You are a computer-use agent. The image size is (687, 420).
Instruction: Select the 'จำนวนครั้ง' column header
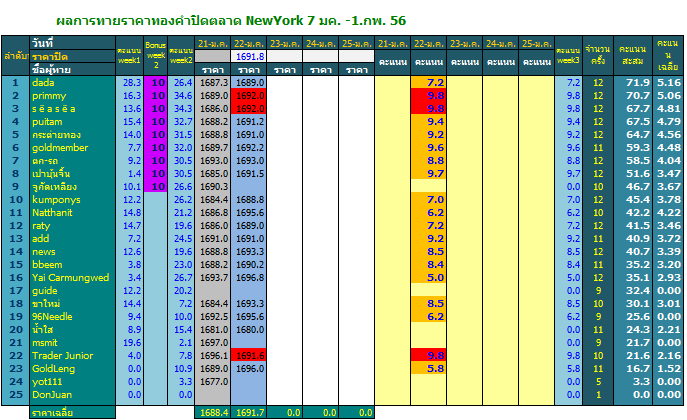[598, 55]
